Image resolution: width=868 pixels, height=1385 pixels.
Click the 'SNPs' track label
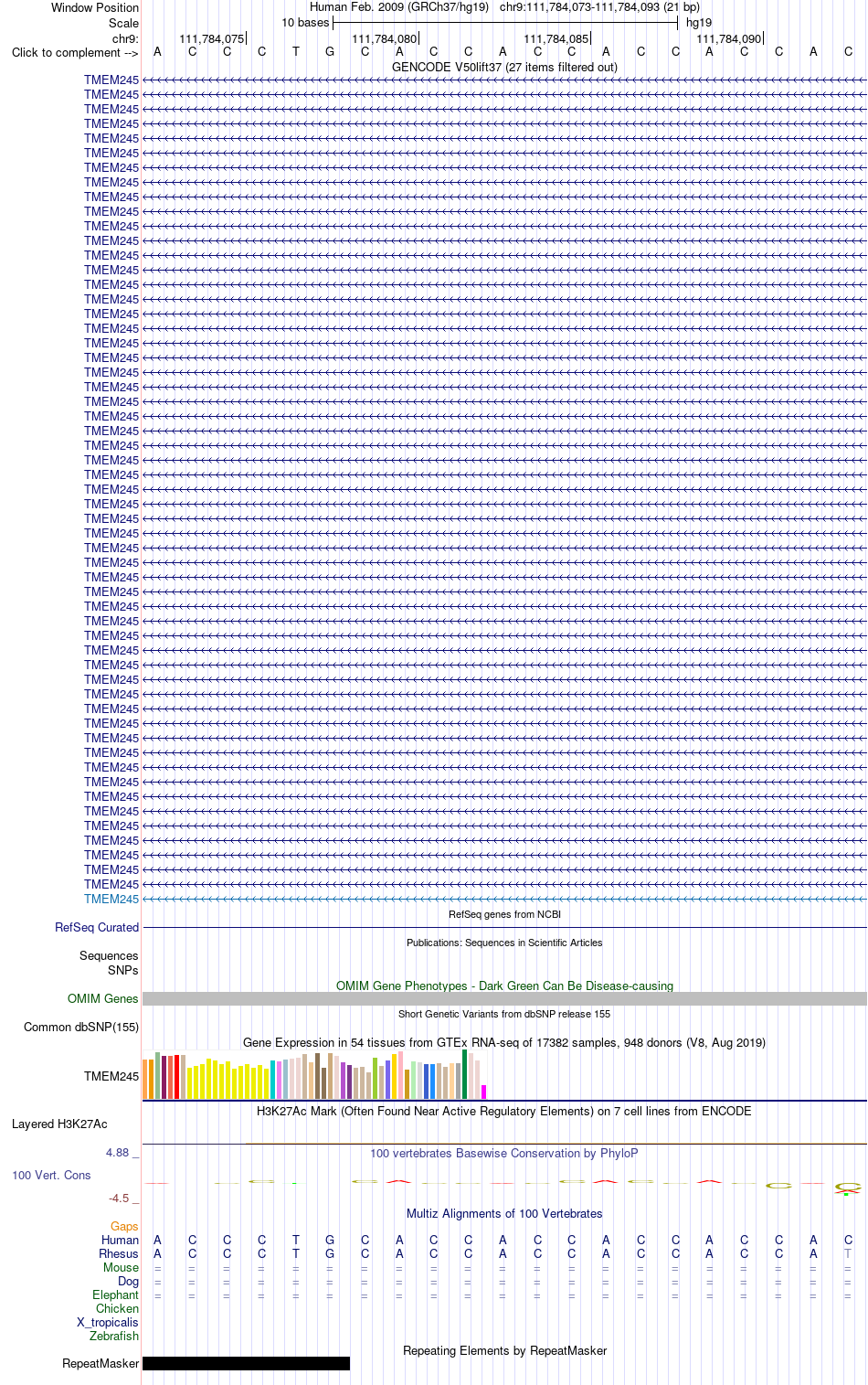click(x=123, y=970)
